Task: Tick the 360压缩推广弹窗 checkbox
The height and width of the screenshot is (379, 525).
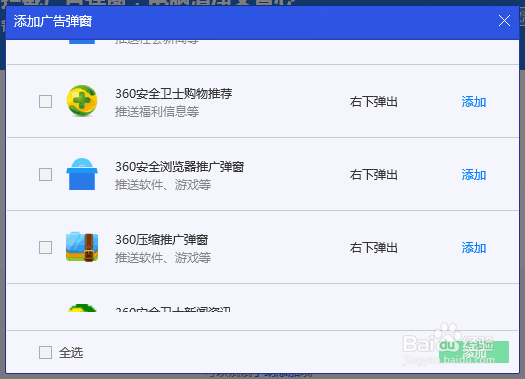Action: [45, 247]
